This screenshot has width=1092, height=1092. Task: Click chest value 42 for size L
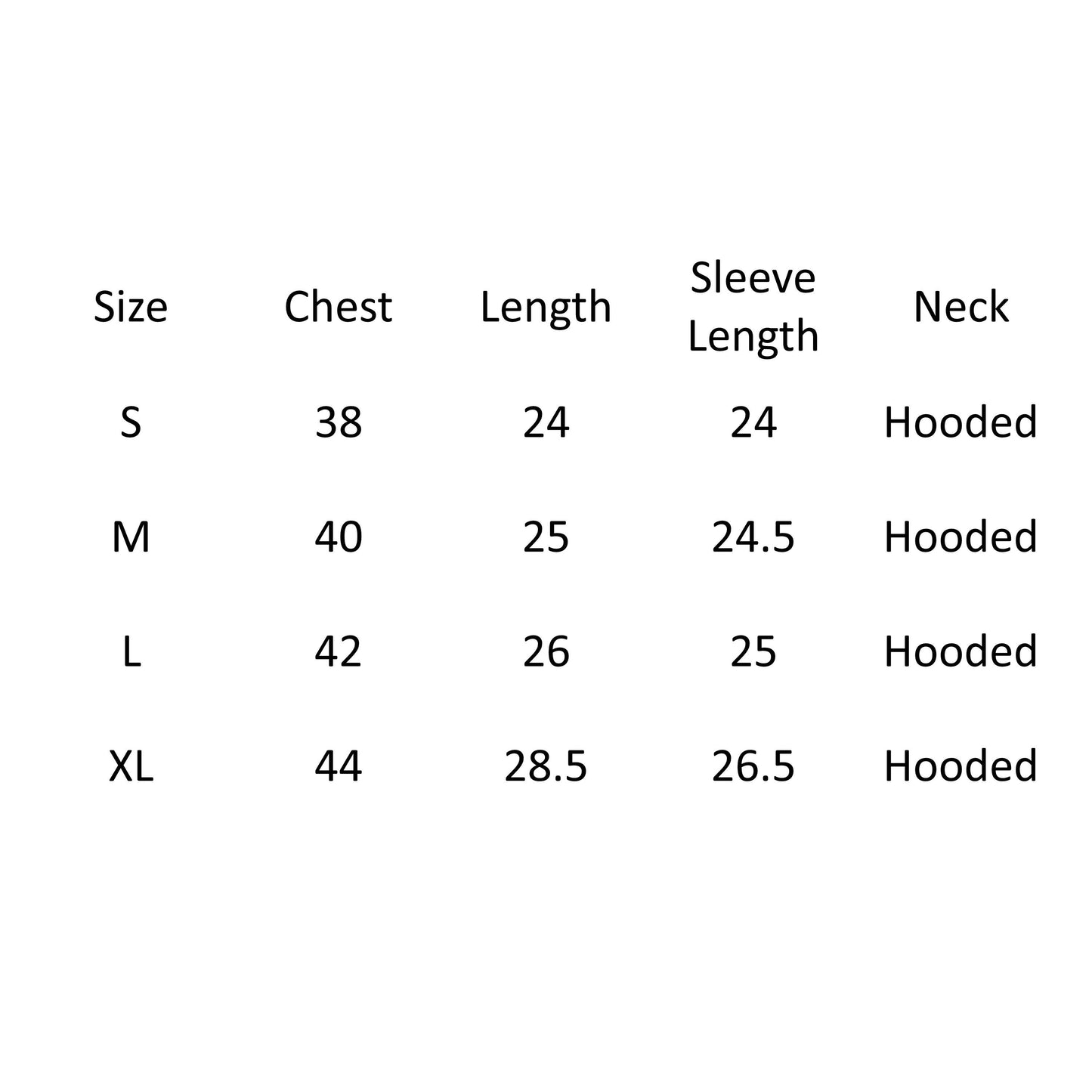pos(339,651)
